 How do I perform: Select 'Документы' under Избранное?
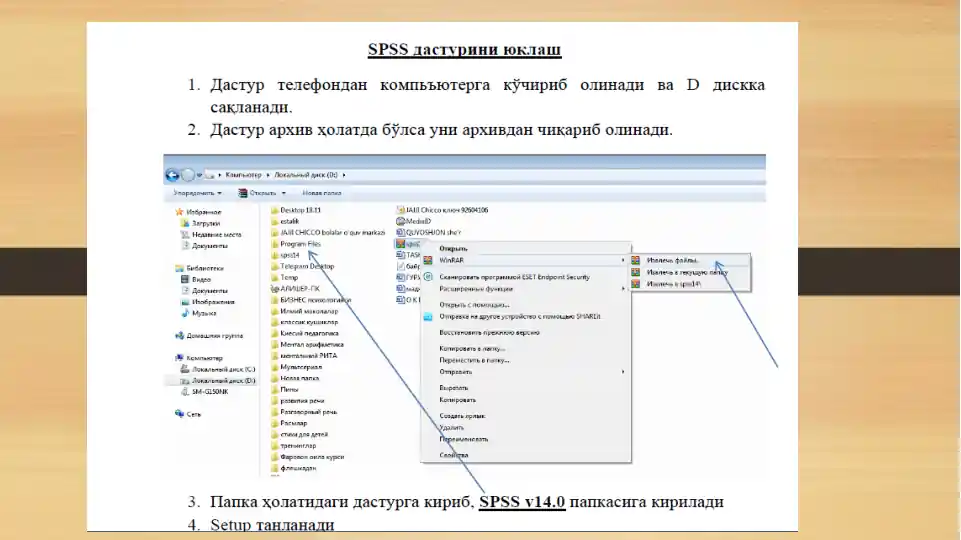tap(210, 246)
